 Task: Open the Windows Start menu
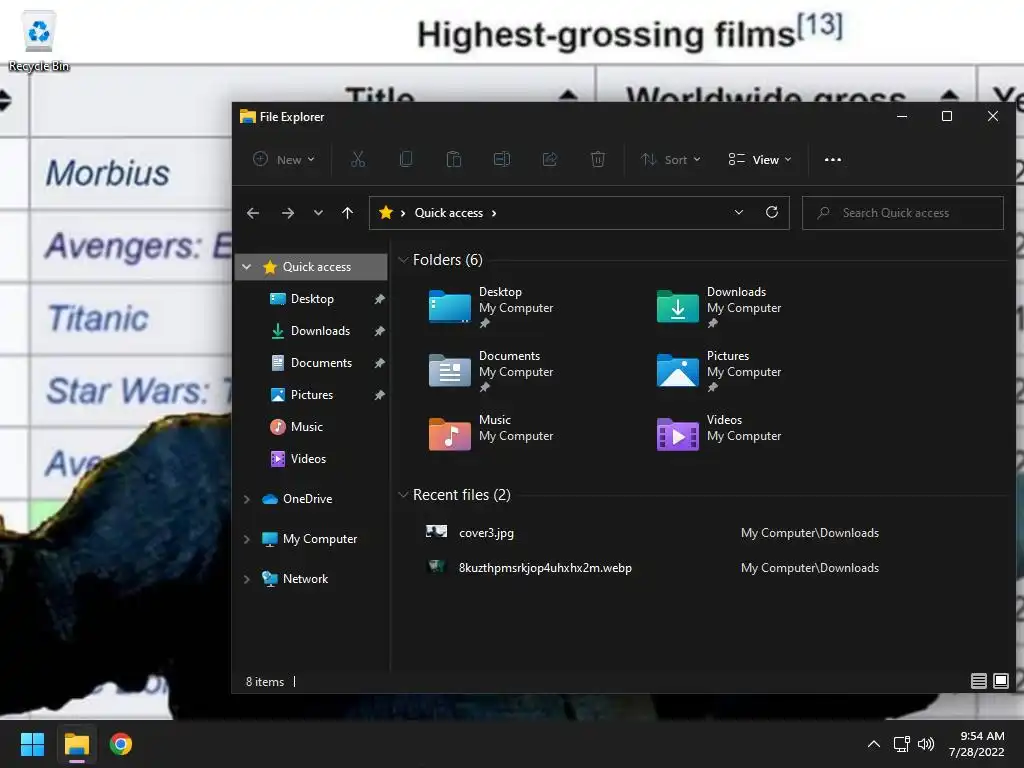click(32, 744)
